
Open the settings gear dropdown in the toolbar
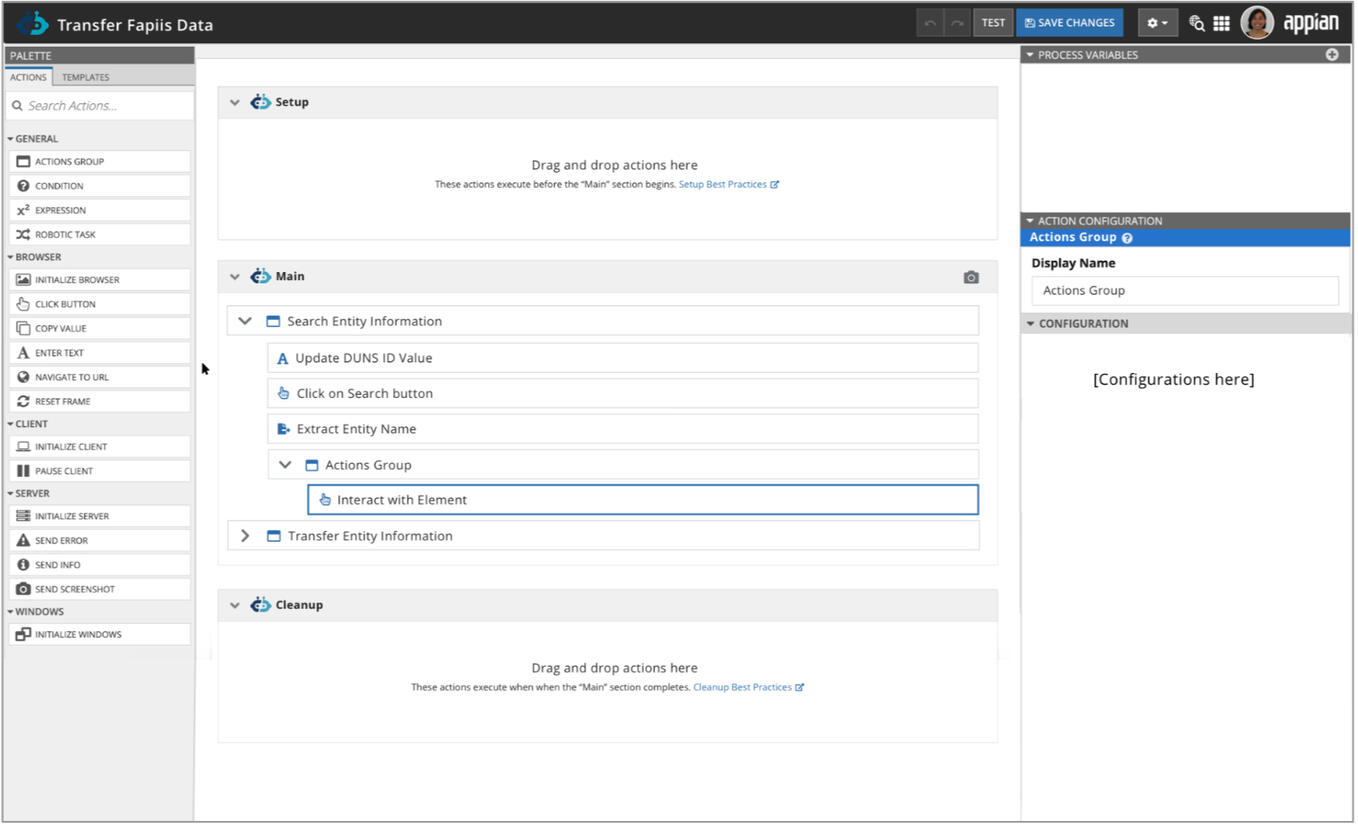[1156, 22]
